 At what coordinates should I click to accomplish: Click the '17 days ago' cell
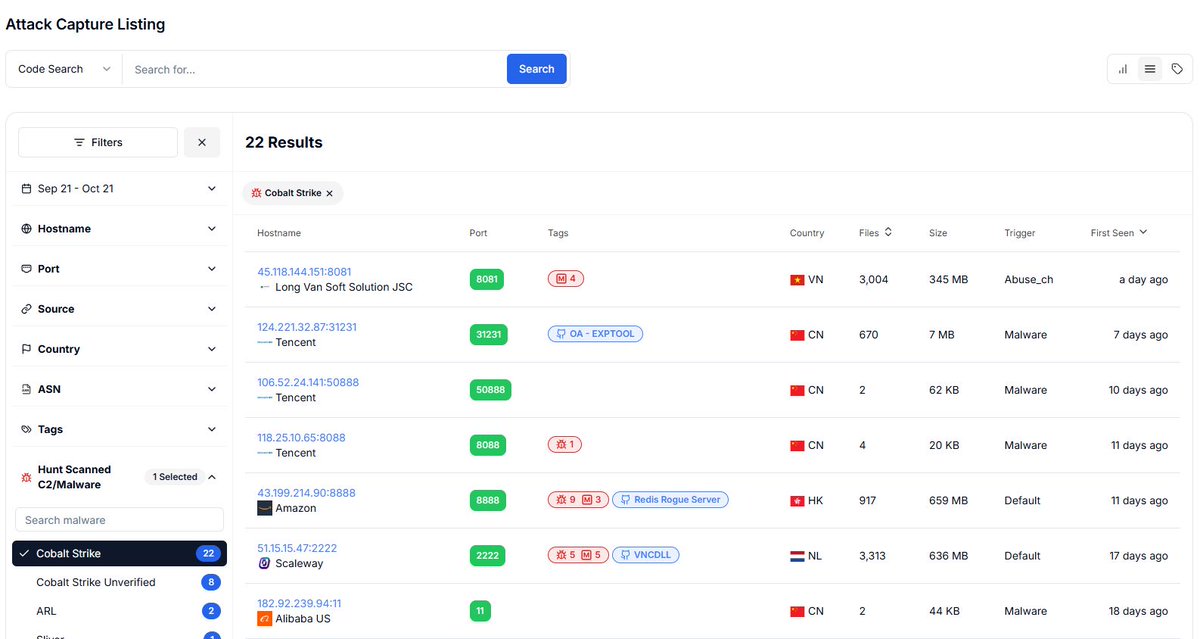[x=1138, y=555]
